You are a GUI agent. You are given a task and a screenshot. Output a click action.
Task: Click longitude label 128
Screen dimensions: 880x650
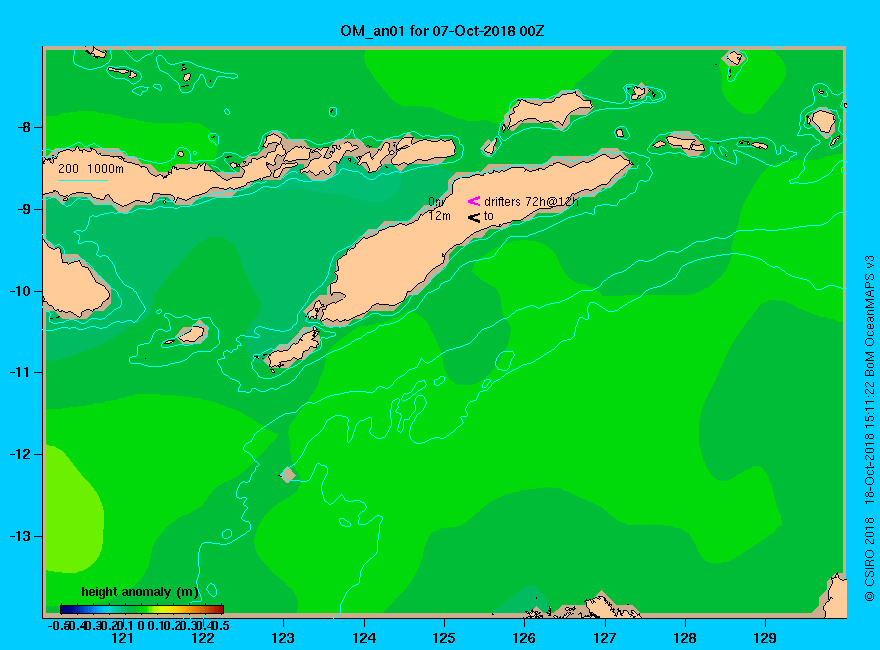click(685, 638)
